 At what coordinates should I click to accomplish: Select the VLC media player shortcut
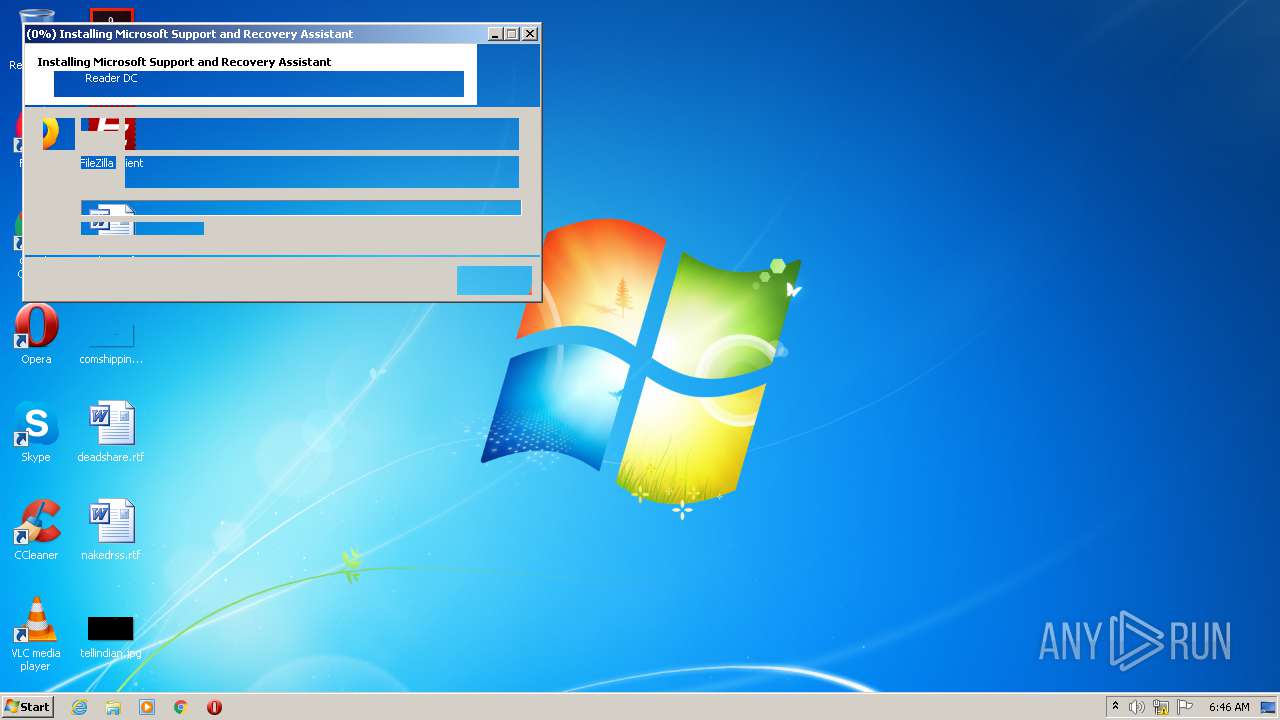point(36,634)
